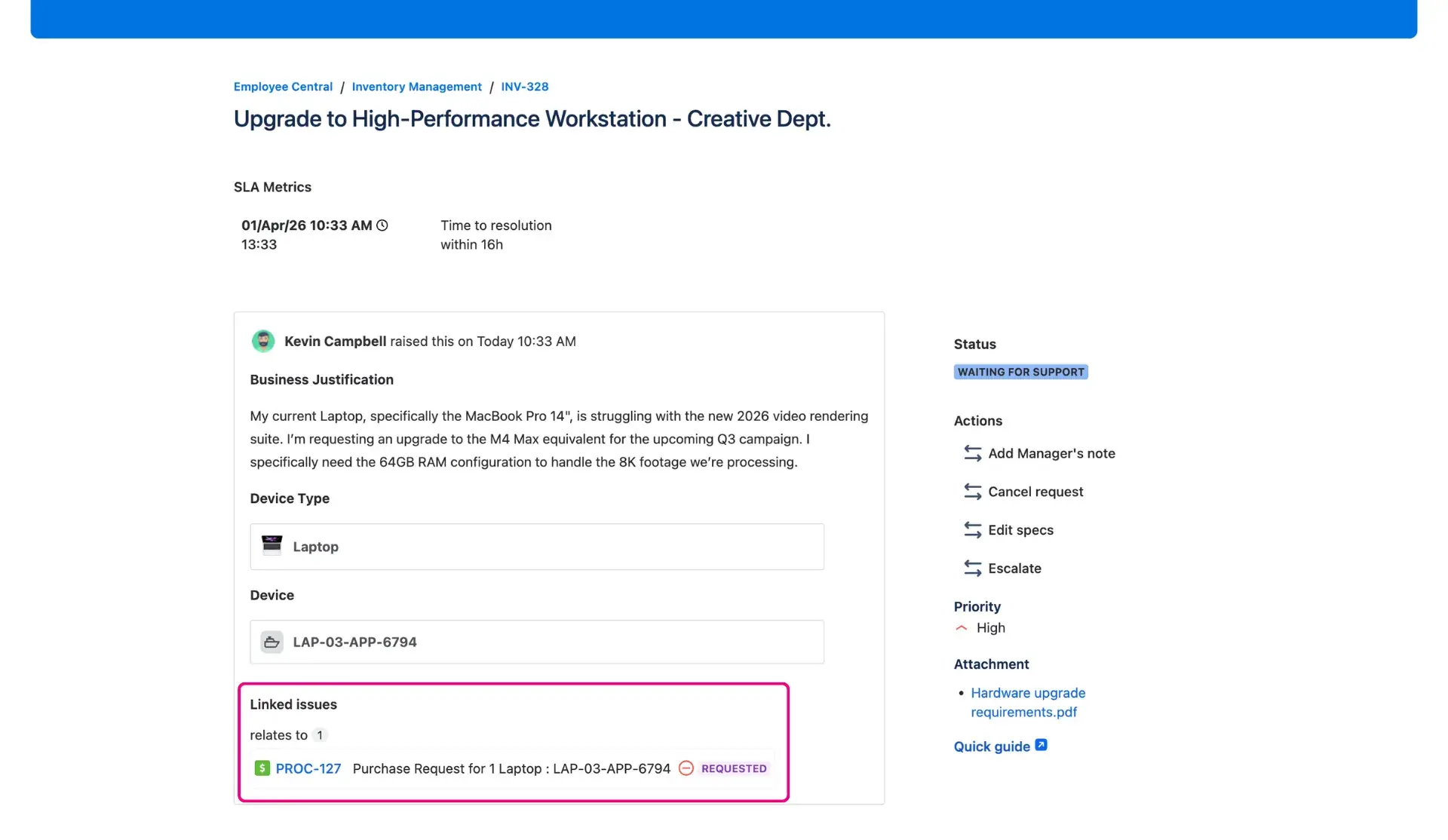Click the count badge beside relates to

[321, 734]
